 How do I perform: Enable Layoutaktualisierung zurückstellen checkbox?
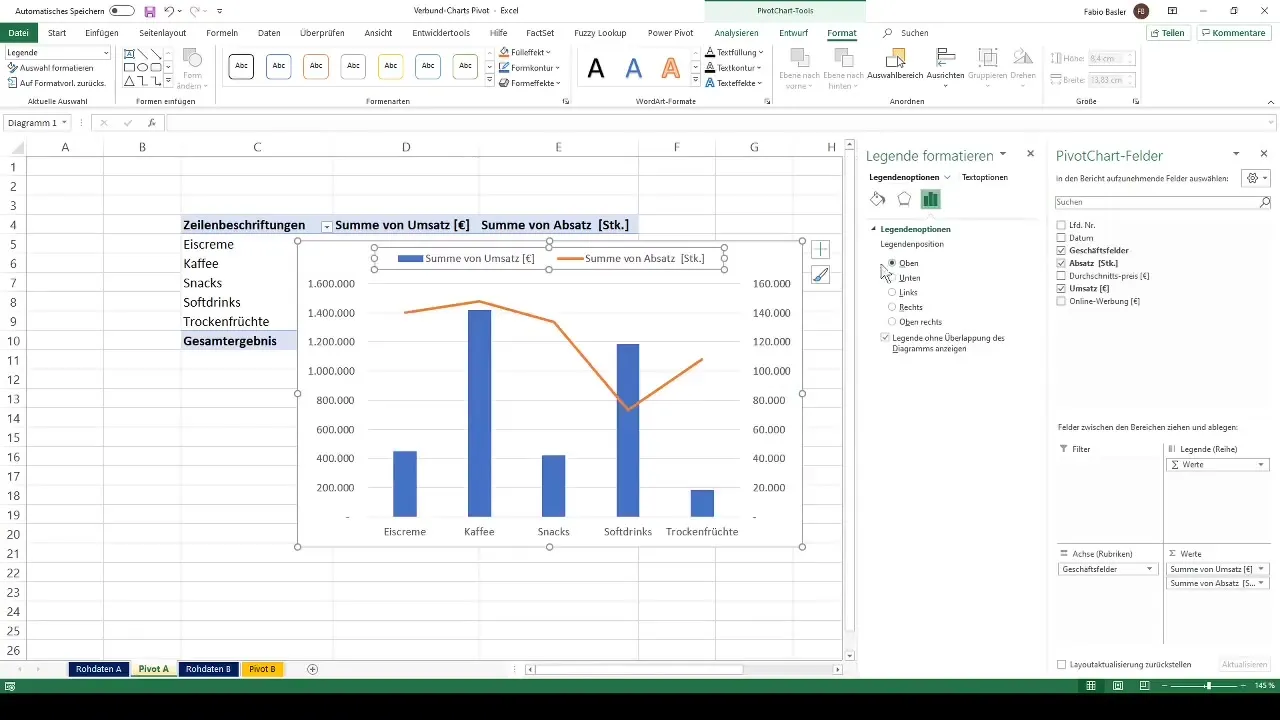[x=1061, y=664]
